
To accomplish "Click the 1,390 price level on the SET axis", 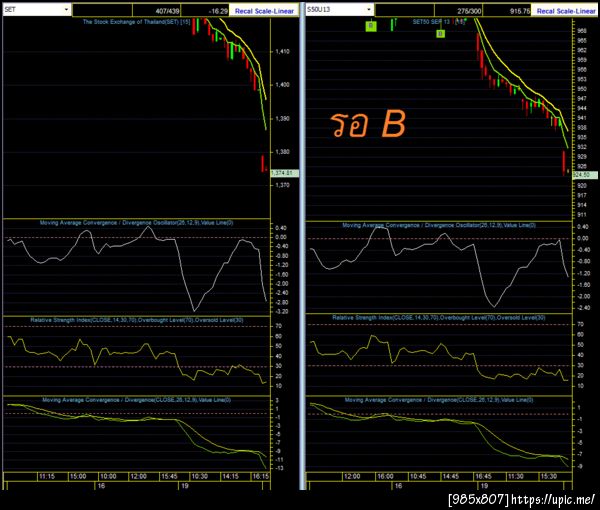I will 282,119.
